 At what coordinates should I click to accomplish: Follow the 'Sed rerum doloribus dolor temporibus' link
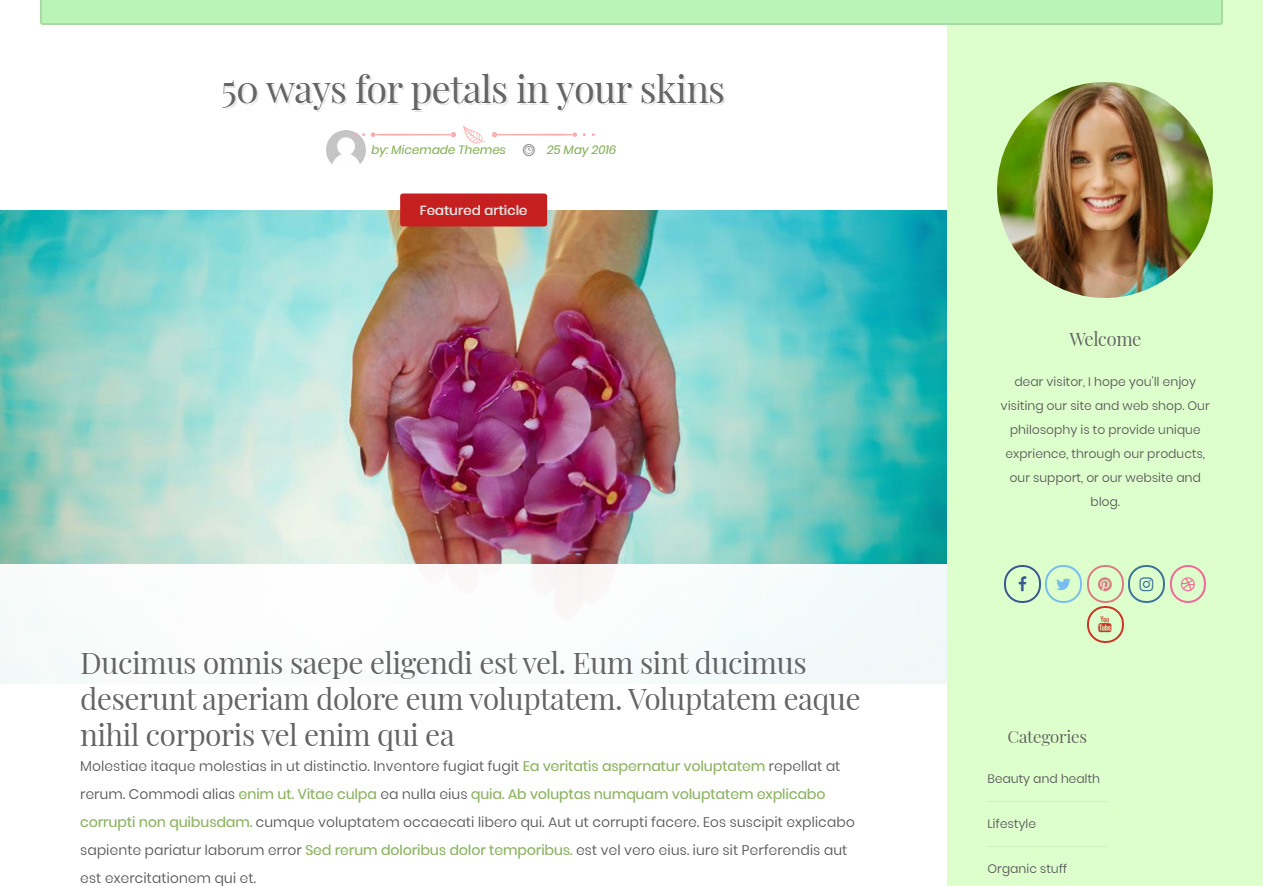point(439,850)
